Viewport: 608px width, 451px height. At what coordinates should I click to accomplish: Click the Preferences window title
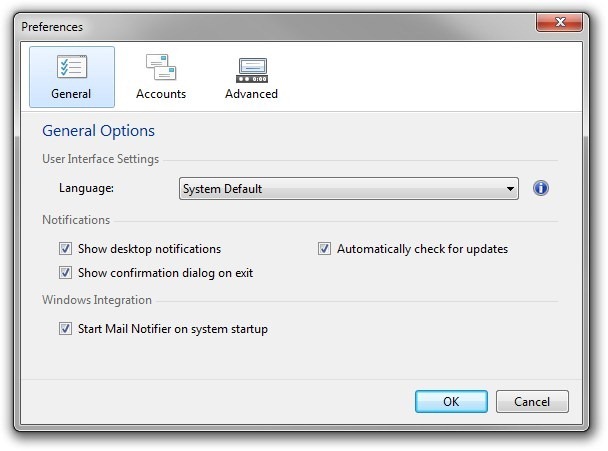point(52,27)
